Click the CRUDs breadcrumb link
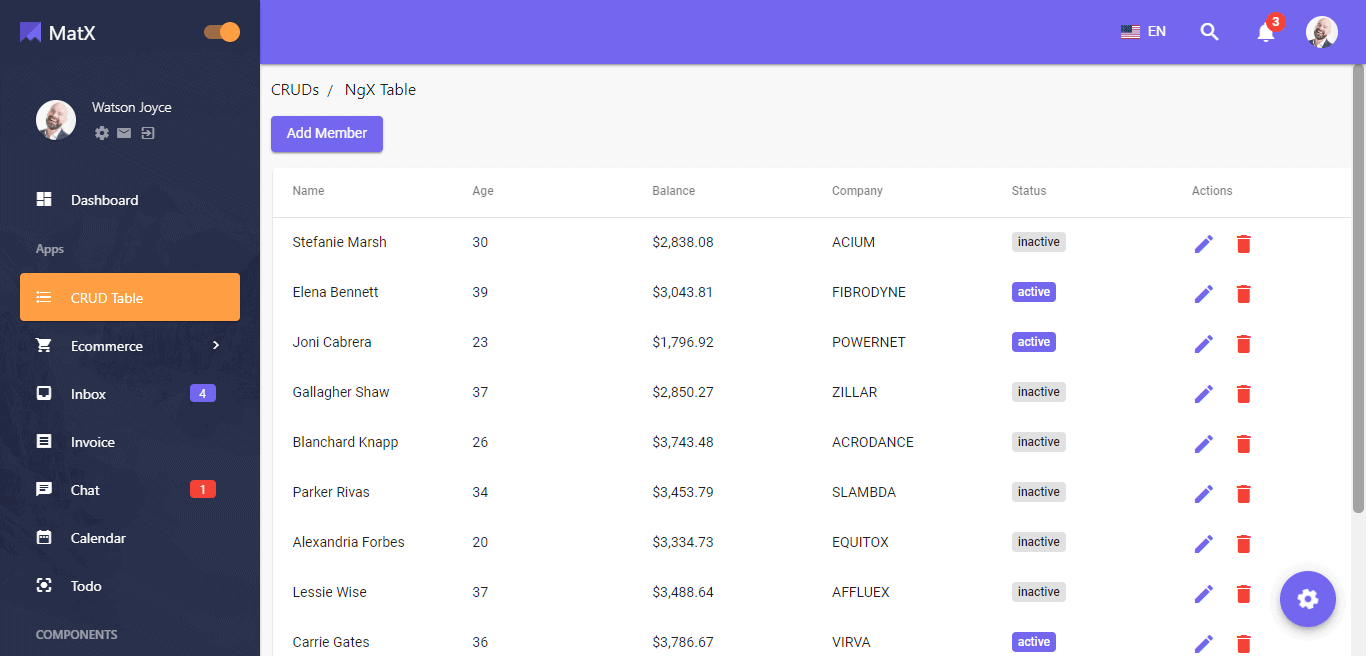This screenshot has width=1366, height=656. click(x=295, y=90)
